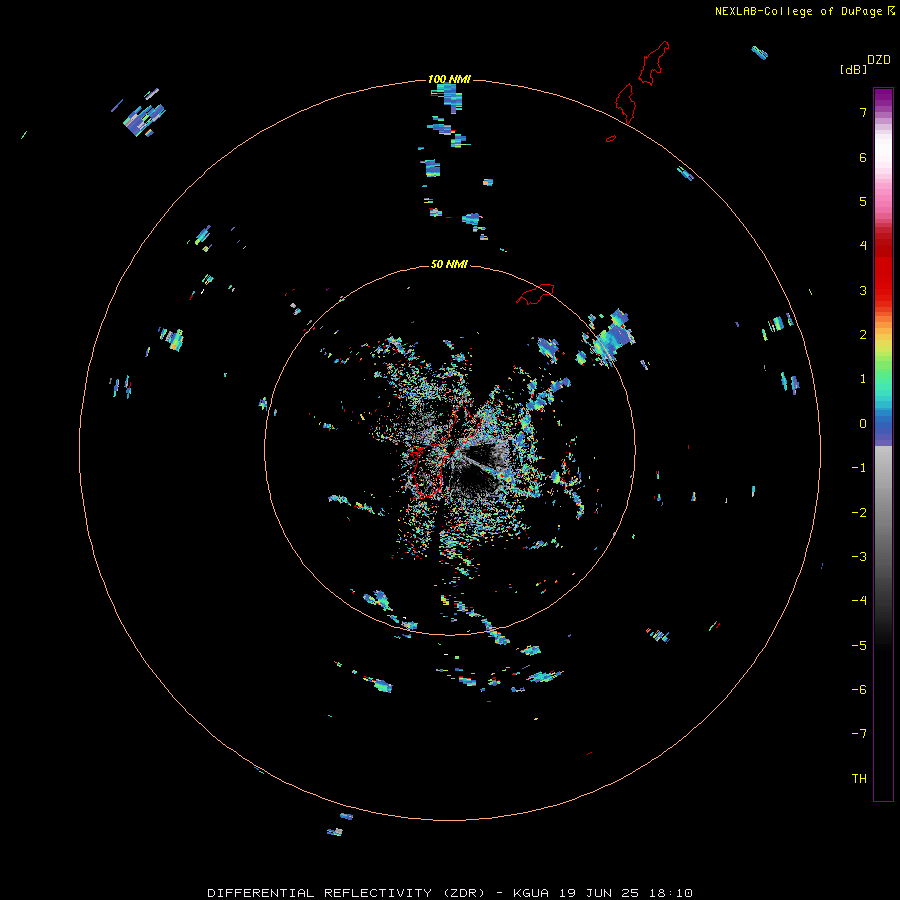Click the colorbar value 4 label
The width and height of the screenshot is (900, 900).
tap(863, 246)
